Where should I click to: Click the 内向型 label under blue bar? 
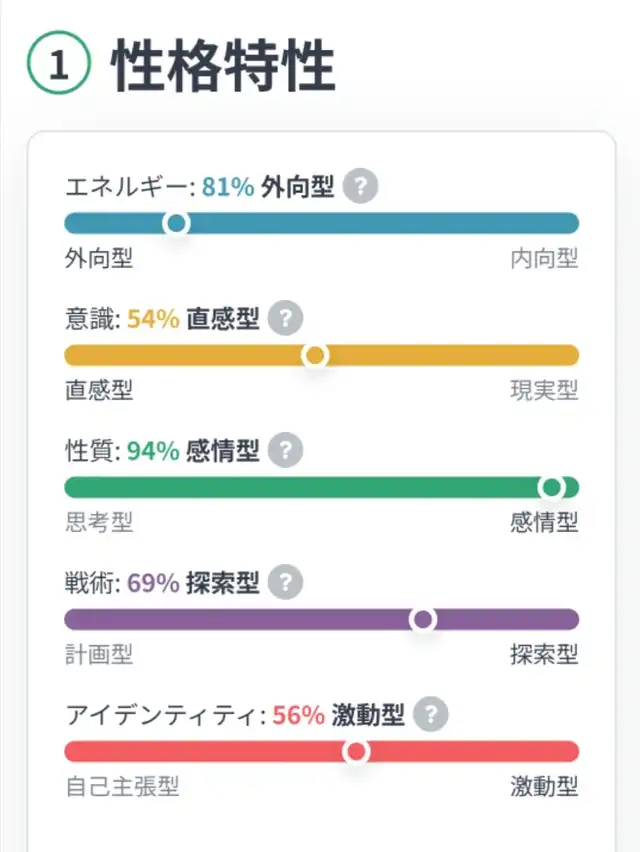pyautogui.click(x=544, y=260)
